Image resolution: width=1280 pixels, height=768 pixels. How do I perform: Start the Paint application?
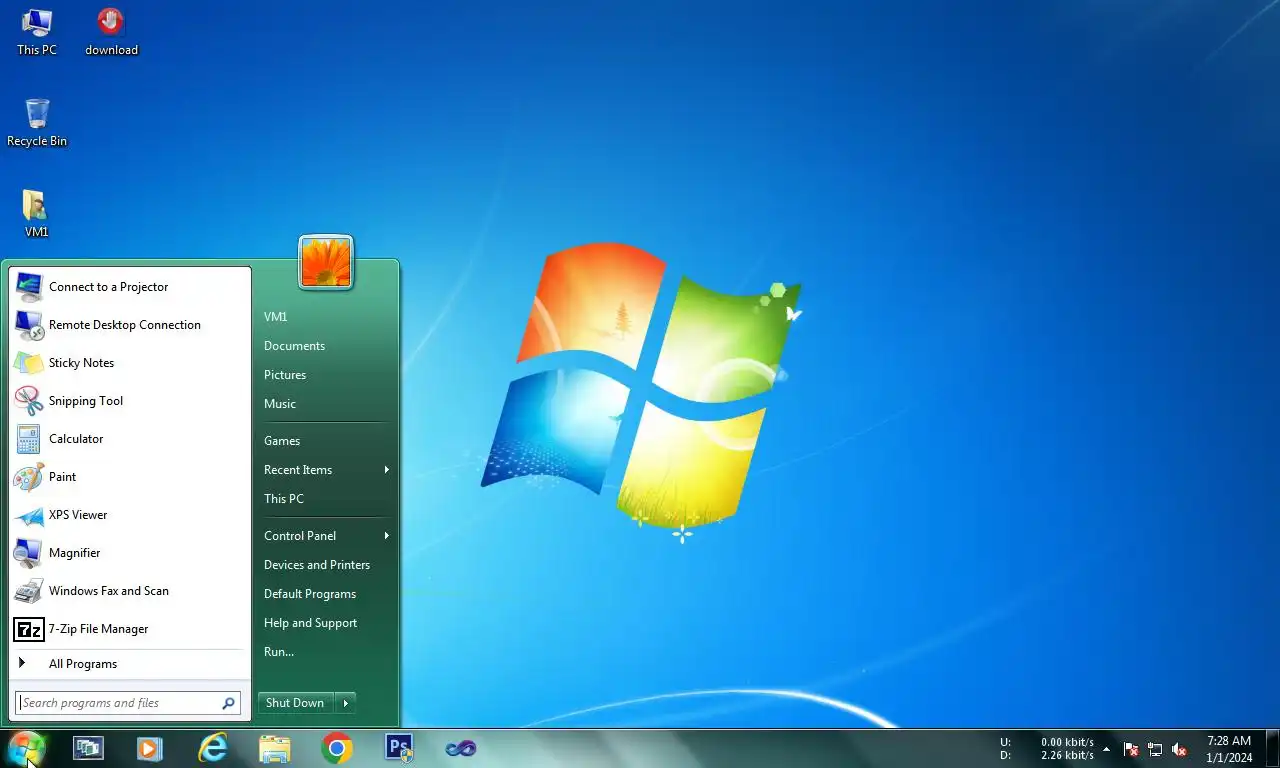click(x=129, y=477)
